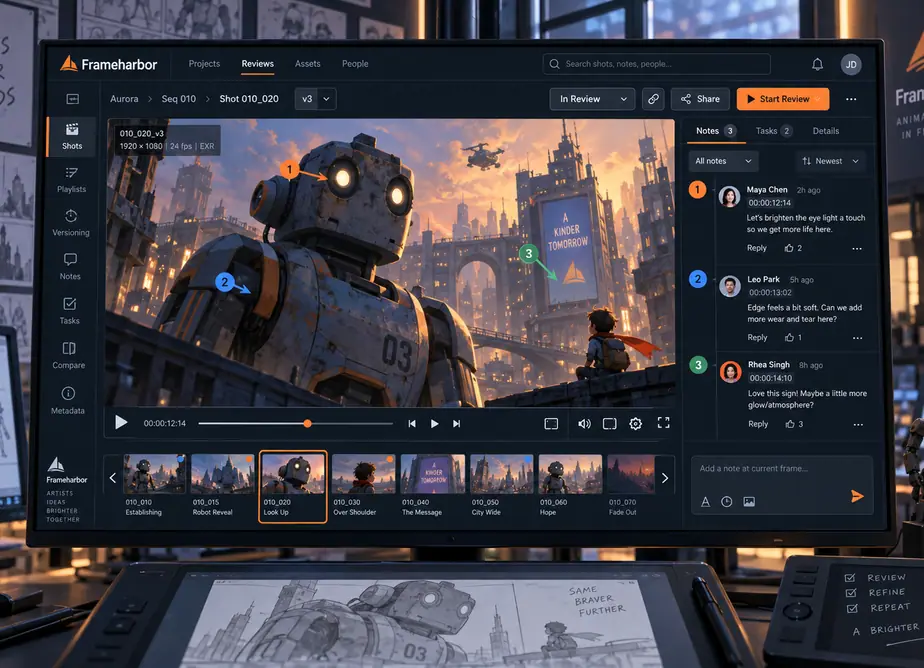Screen dimensions: 924x668
Task: Copy shot link with chain icon
Action: (654, 99)
